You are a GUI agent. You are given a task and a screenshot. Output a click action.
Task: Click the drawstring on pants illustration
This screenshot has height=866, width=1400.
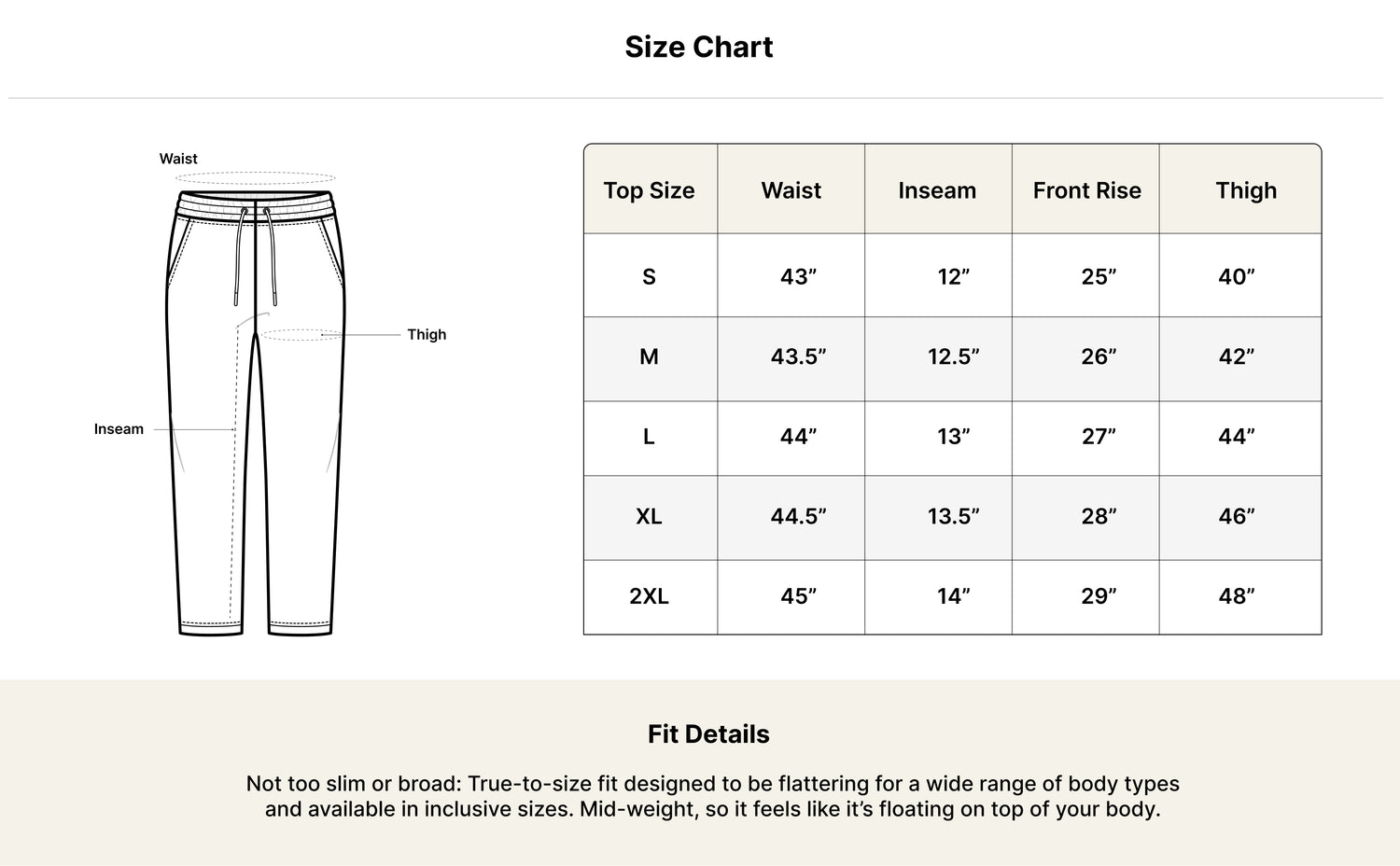(255, 256)
